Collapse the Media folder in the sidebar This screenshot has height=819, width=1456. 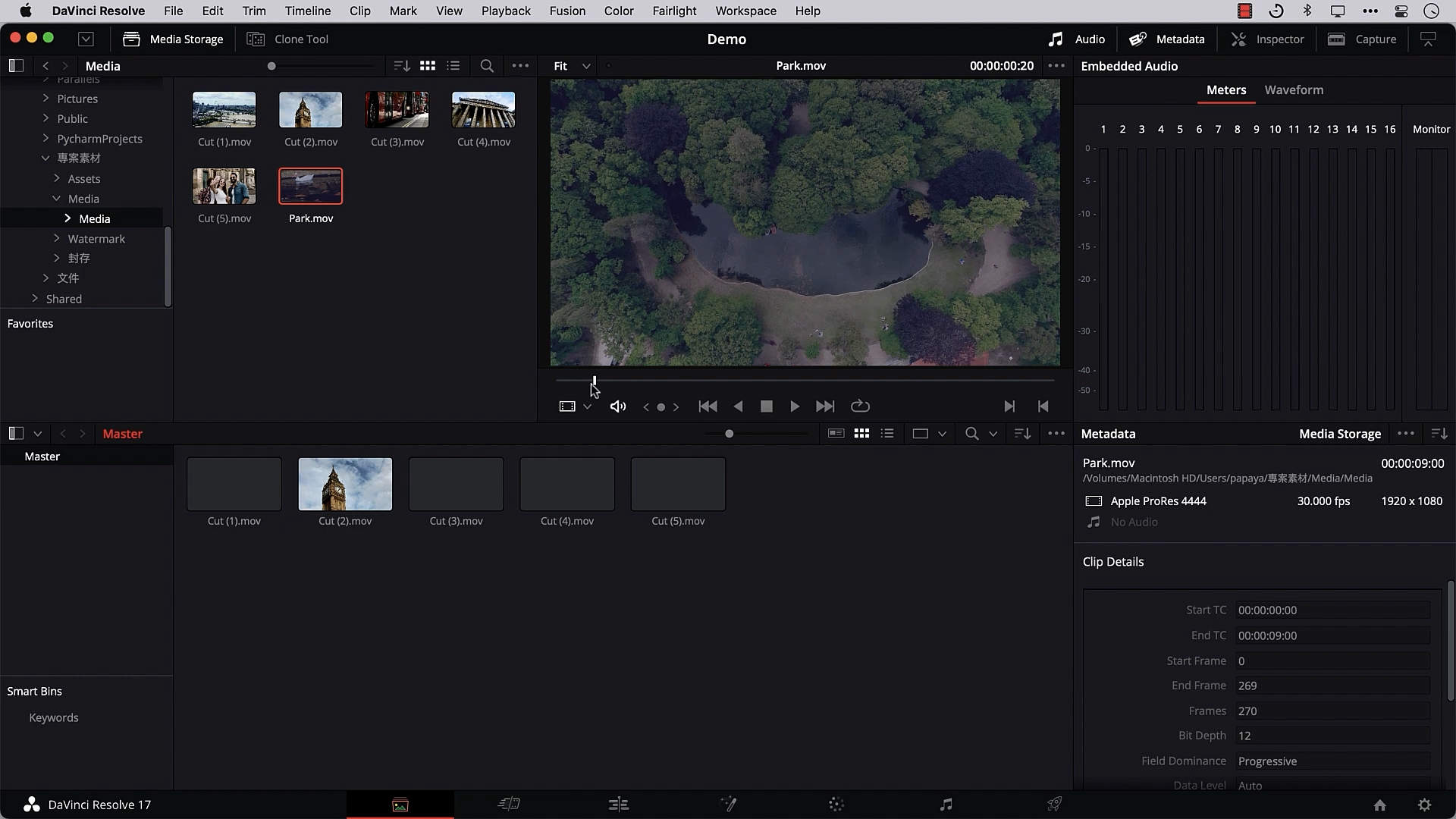point(55,198)
